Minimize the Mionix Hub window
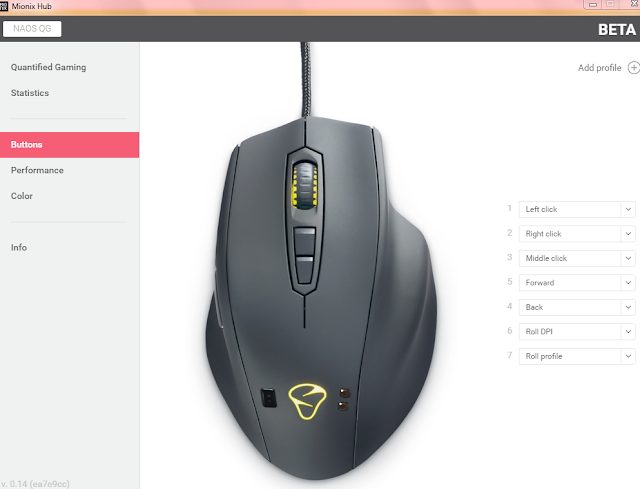Viewport: 640px width, 489px height. (x=593, y=4)
